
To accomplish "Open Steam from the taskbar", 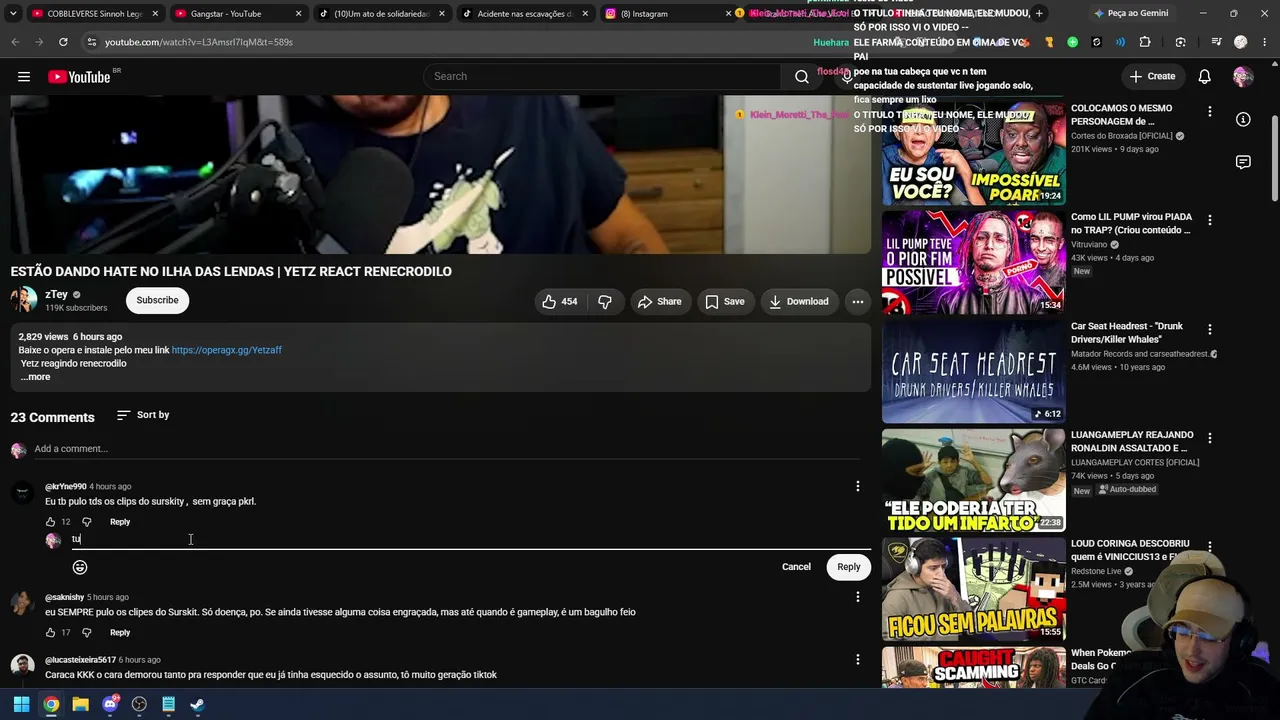I will pos(198,704).
